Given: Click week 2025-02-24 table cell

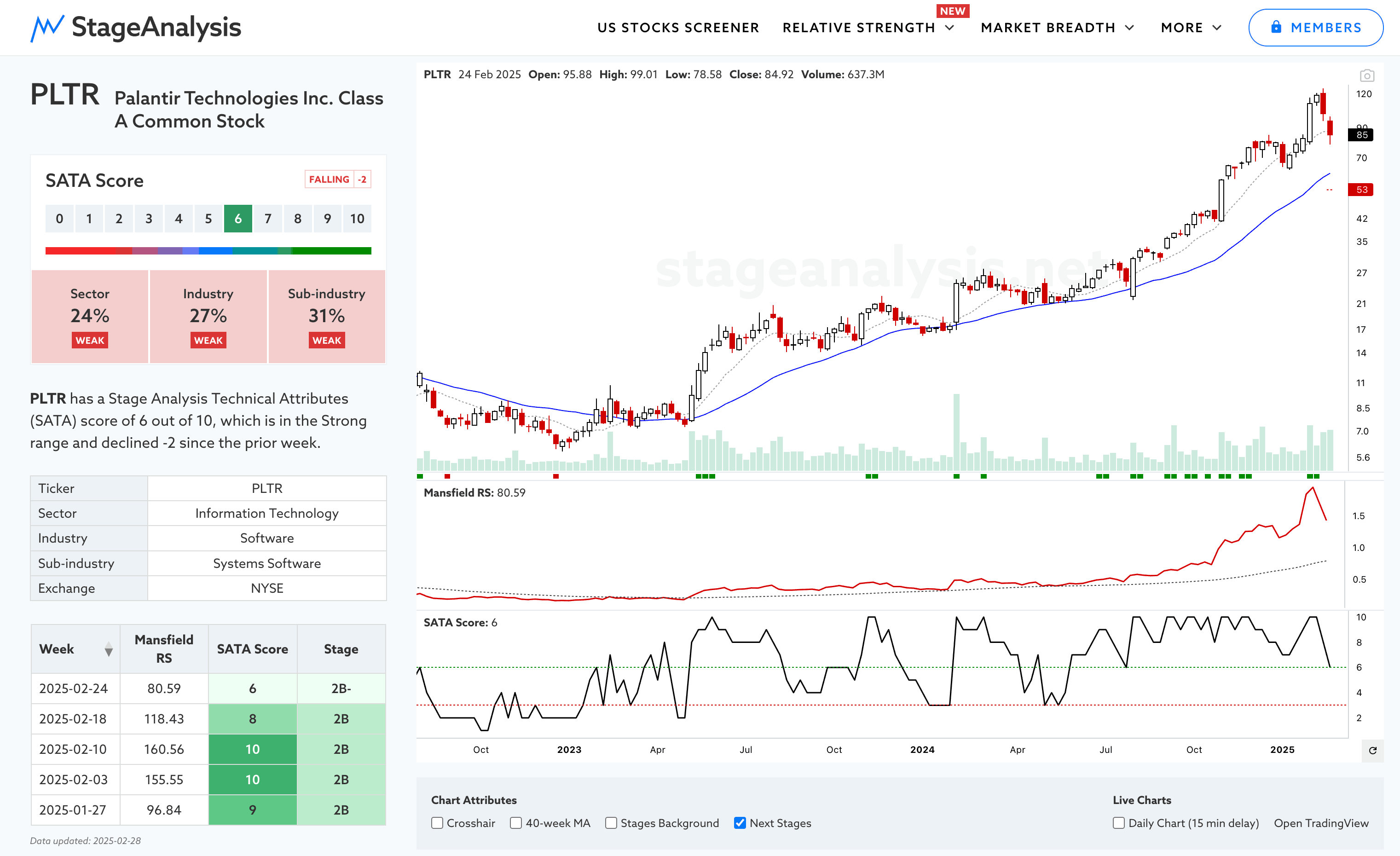Looking at the screenshot, I should (x=75, y=688).
